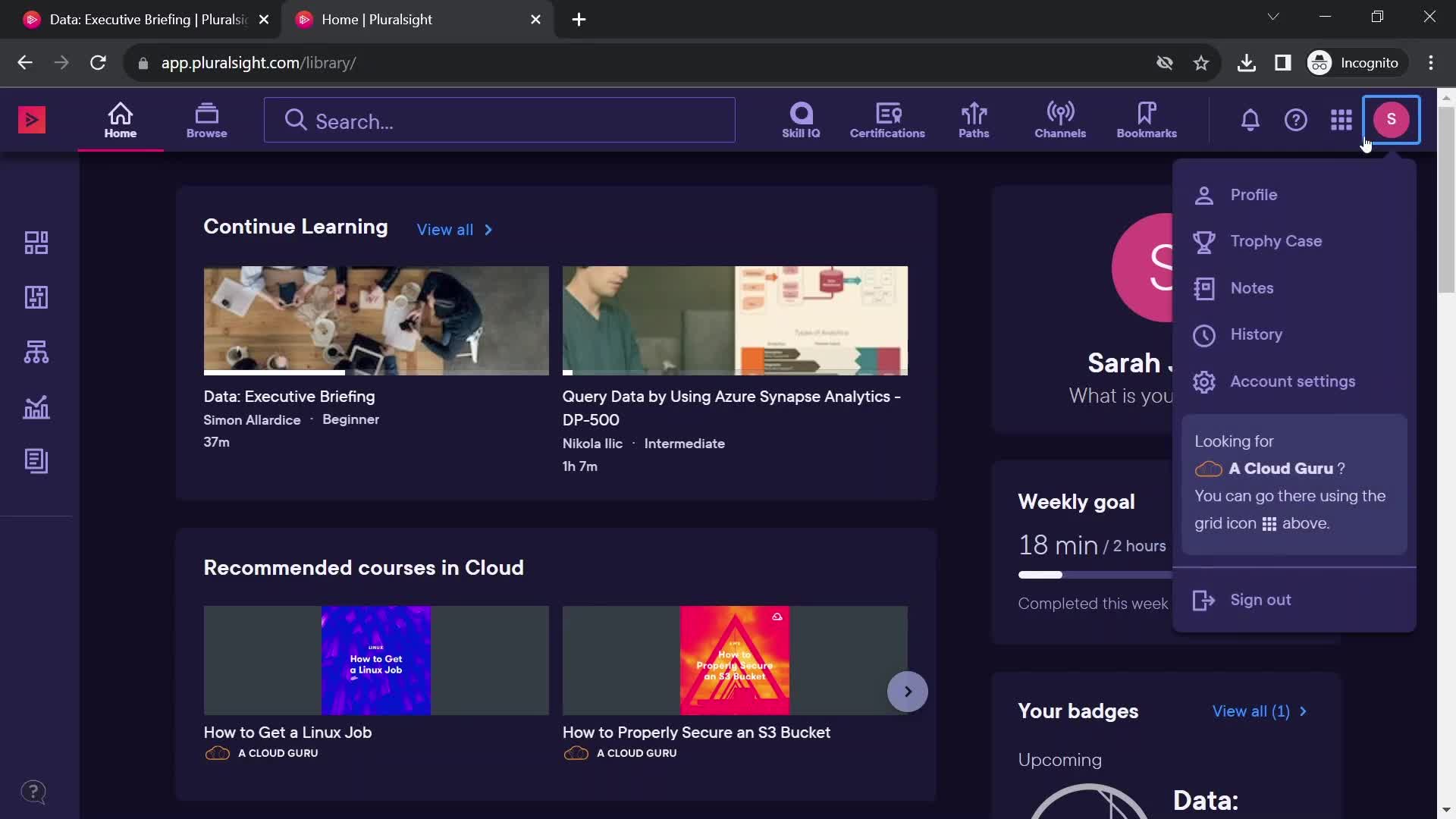Viewport: 1456px width, 819px height.
Task: Click the left sidebar analytics chart icon
Action: click(x=36, y=406)
